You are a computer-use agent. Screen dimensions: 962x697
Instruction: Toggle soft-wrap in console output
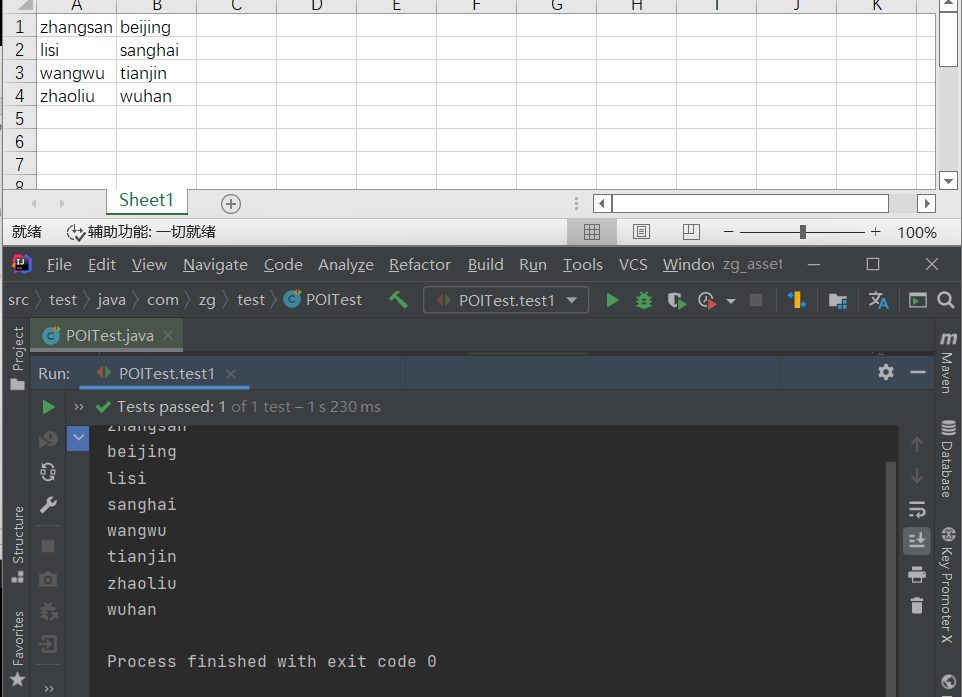917,509
